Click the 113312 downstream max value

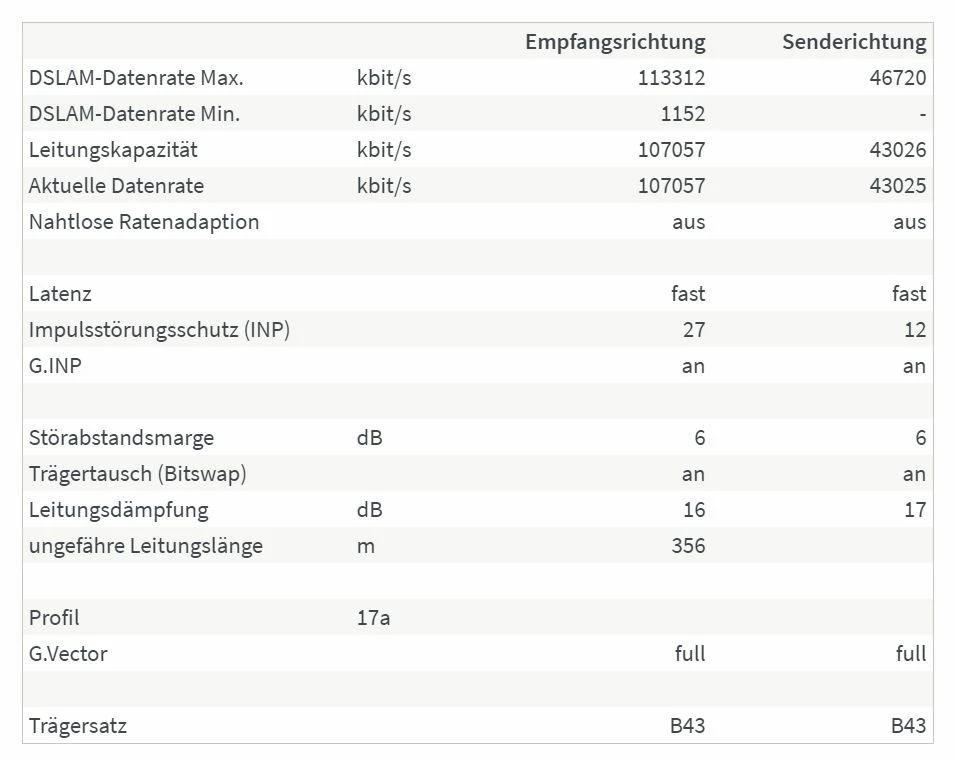point(671,78)
